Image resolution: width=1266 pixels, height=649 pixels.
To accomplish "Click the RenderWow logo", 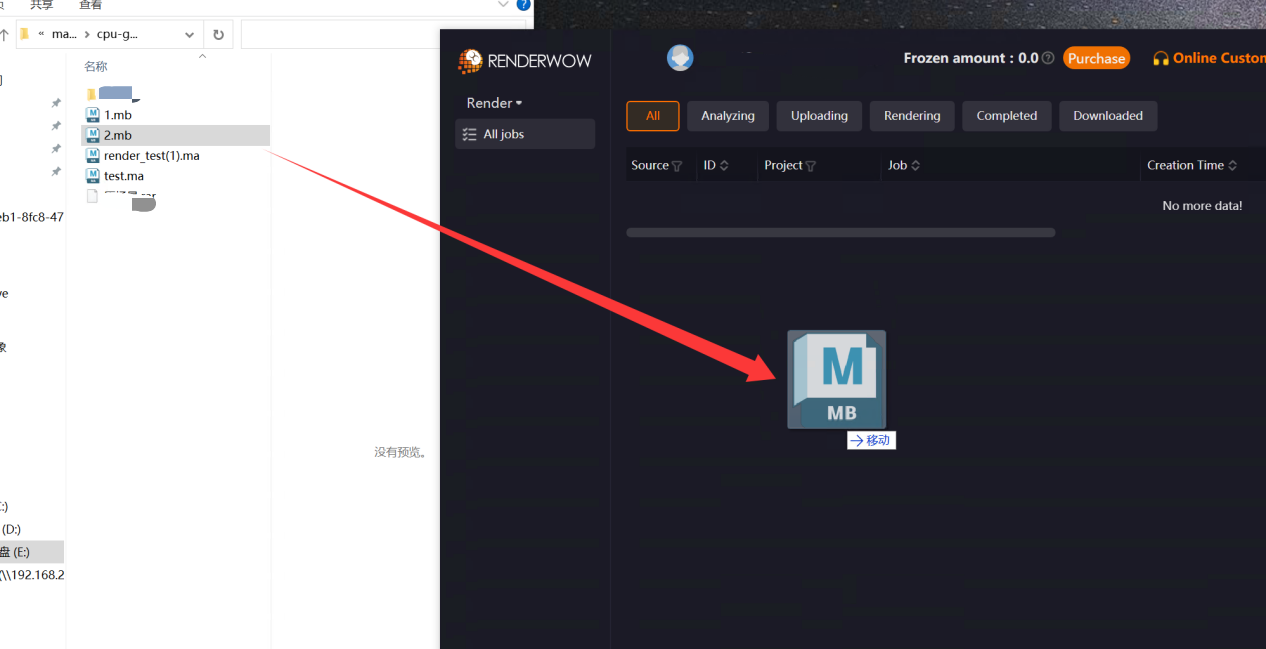I will click(524, 61).
